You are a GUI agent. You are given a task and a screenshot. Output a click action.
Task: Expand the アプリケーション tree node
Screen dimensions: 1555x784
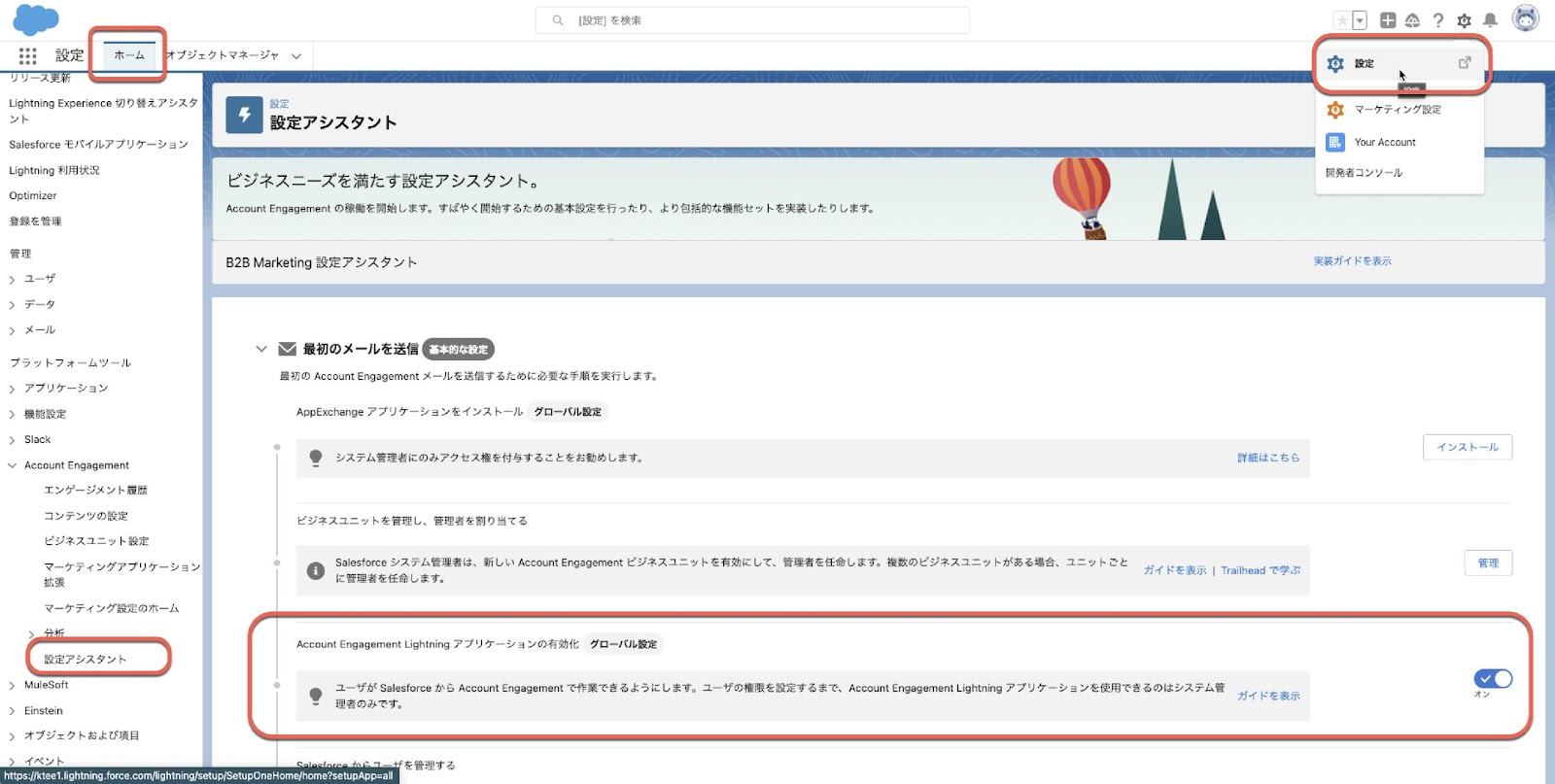pyautogui.click(x=13, y=389)
